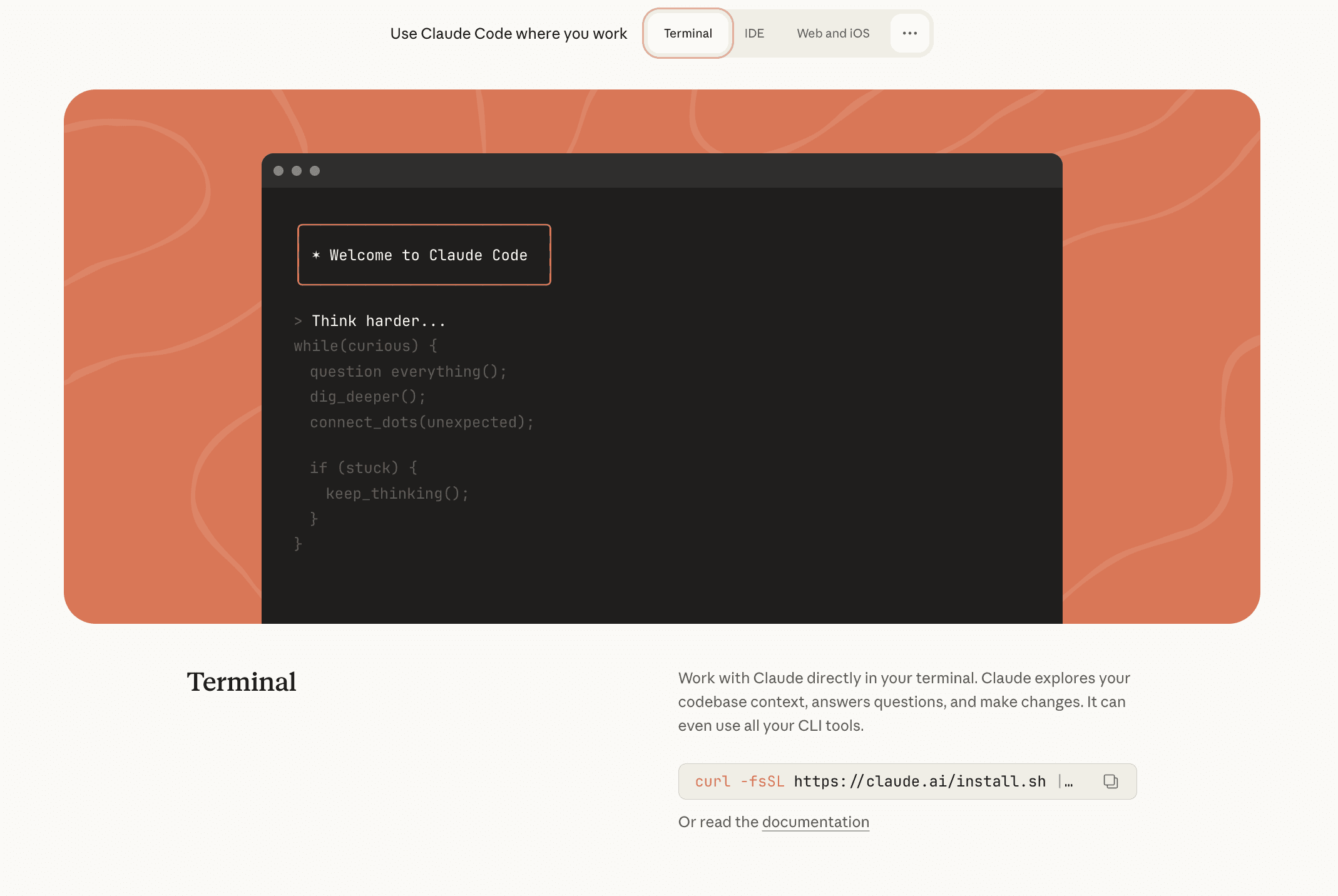Click the asterisk in the welcome banner
The height and width of the screenshot is (896, 1338).
click(x=316, y=255)
